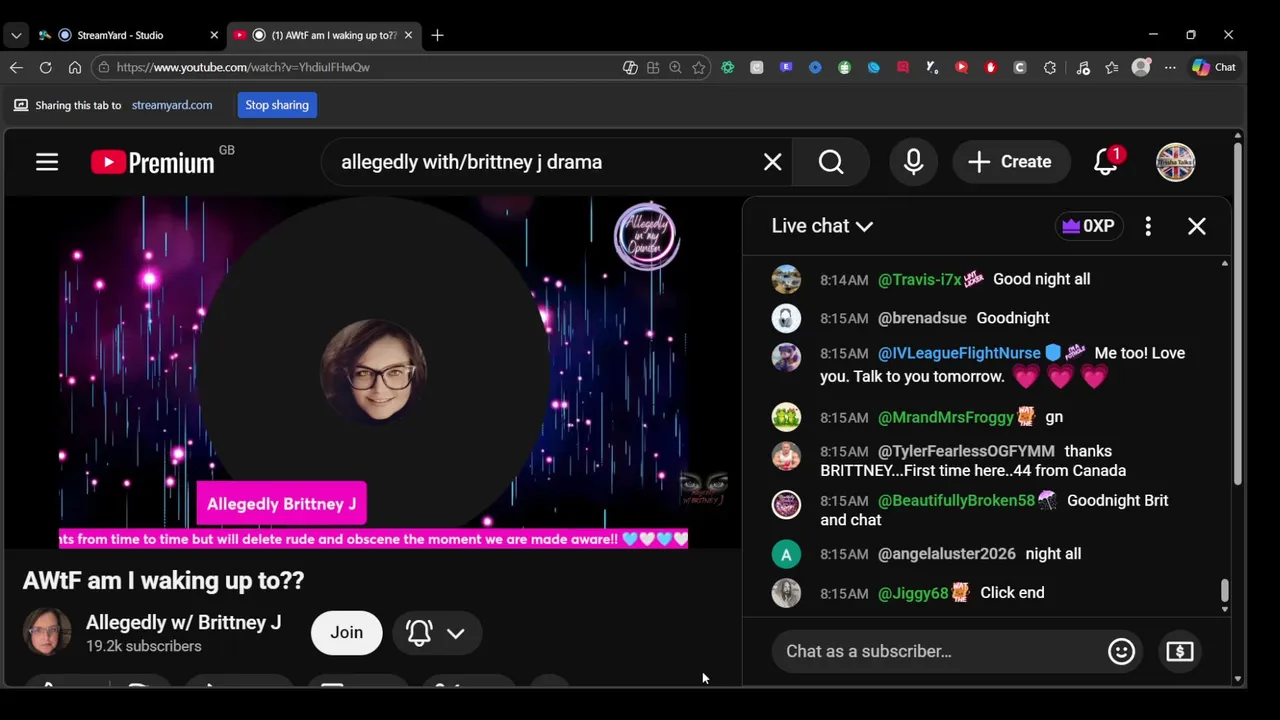Screen dimensions: 1280x720
Task: Open the notifications bell
Action: (1106, 162)
